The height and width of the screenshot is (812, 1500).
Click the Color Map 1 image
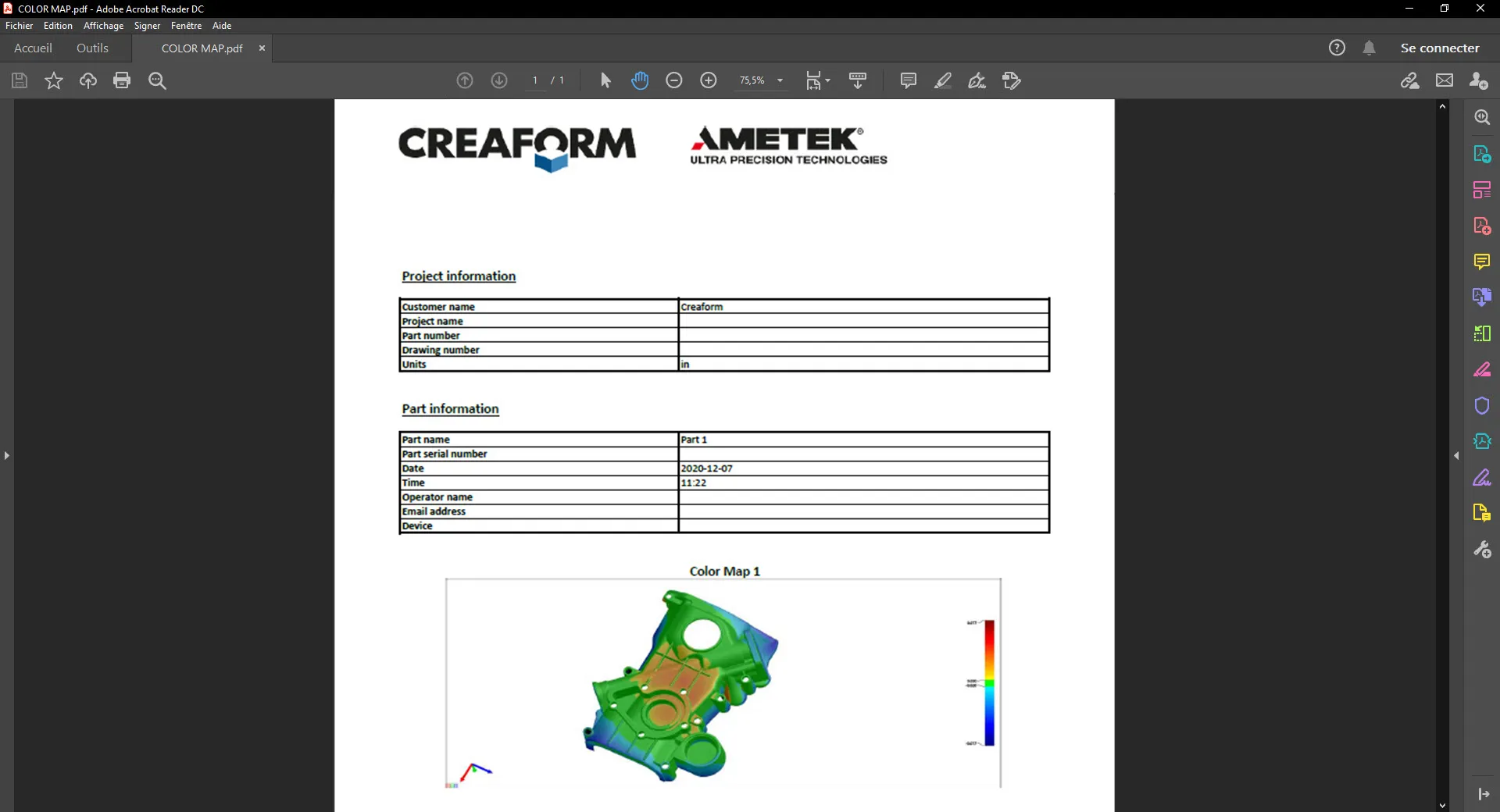[723, 683]
